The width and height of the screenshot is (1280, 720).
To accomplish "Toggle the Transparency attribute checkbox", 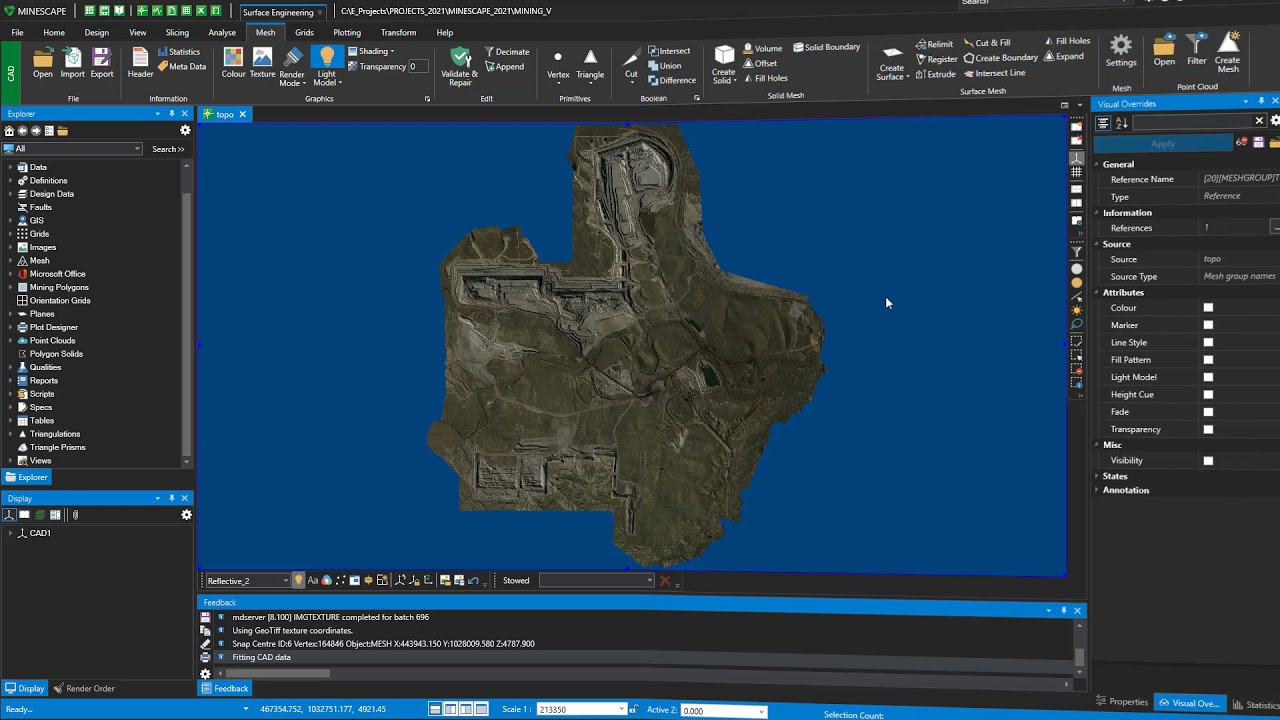I will (1208, 430).
